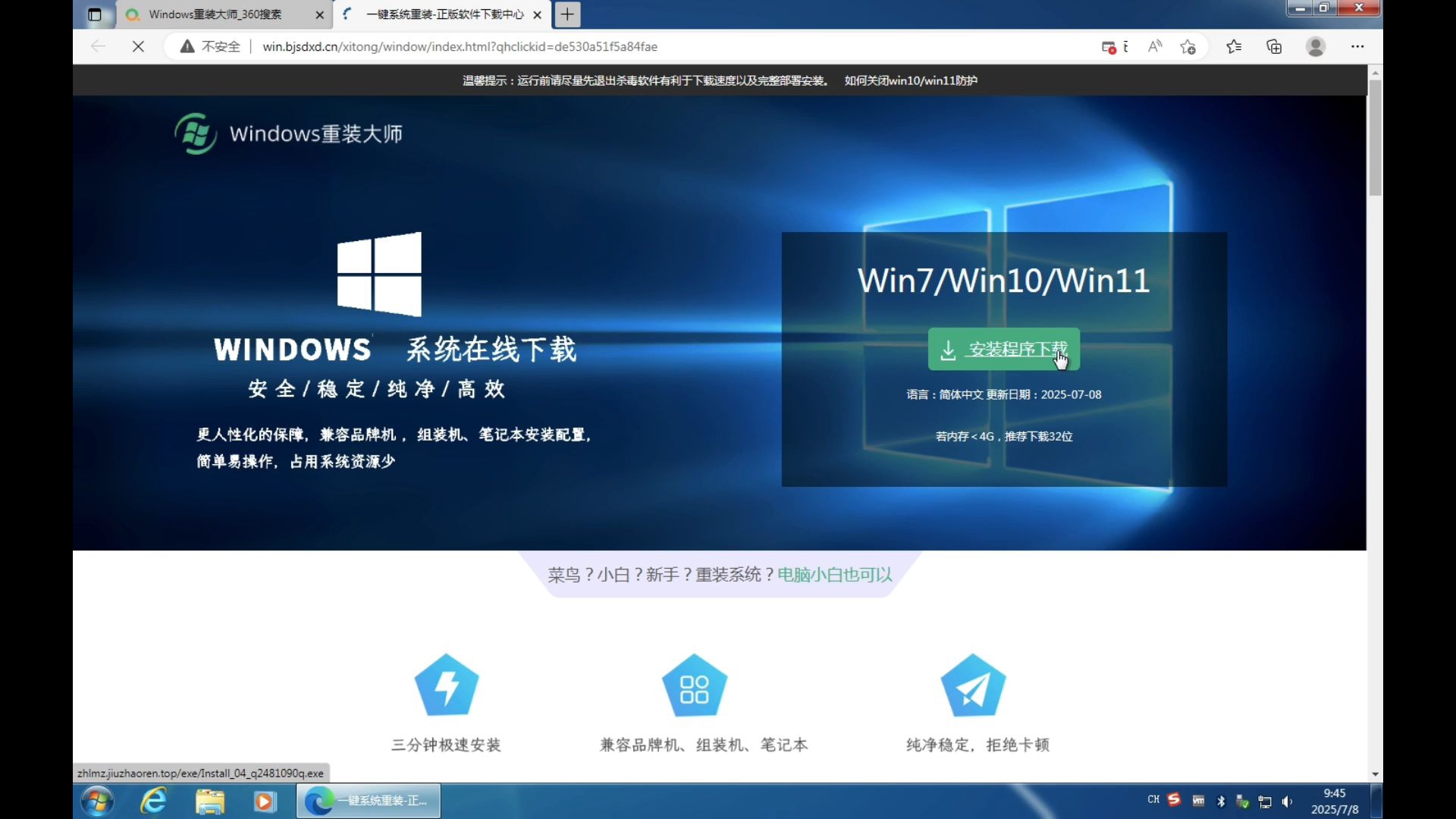Select the 一键系统重装-正版软件下载中心 tab
The width and height of the screenshot is (1456, 819).
tap(444, 14)
